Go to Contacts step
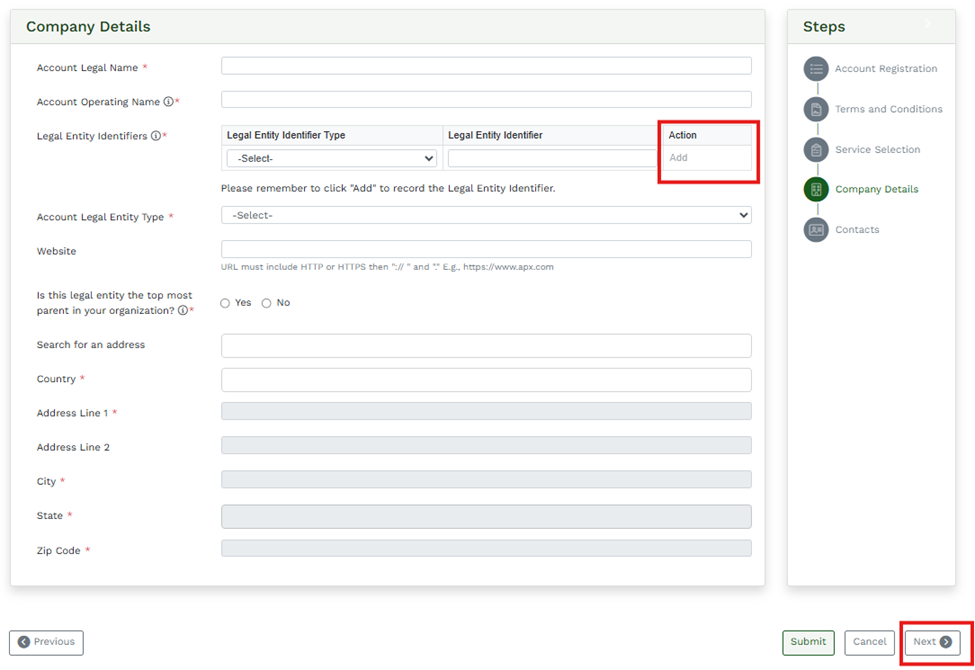Image resolution: width=975 pixels, height=670 pixels. point(857,230)
